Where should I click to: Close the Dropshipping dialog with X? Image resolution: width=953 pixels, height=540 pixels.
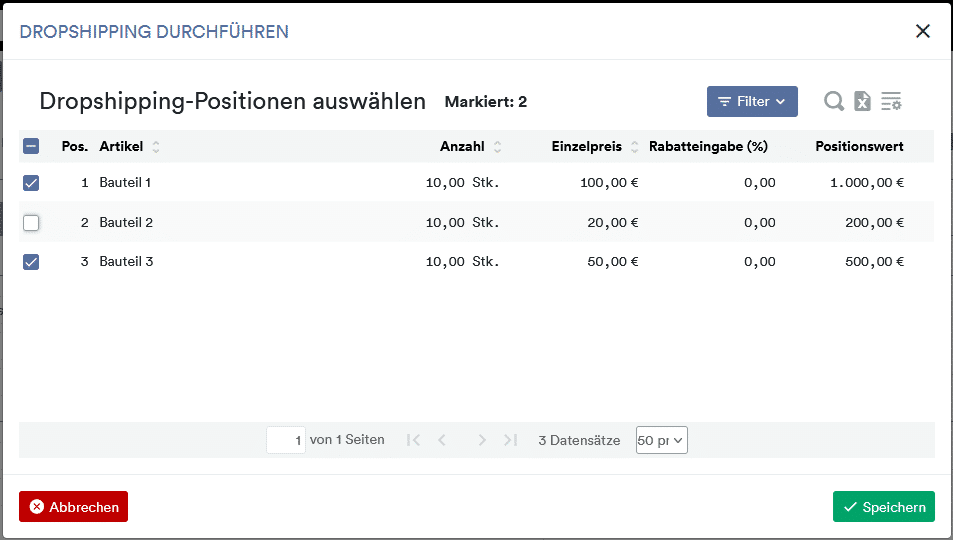tap(923, 31)
